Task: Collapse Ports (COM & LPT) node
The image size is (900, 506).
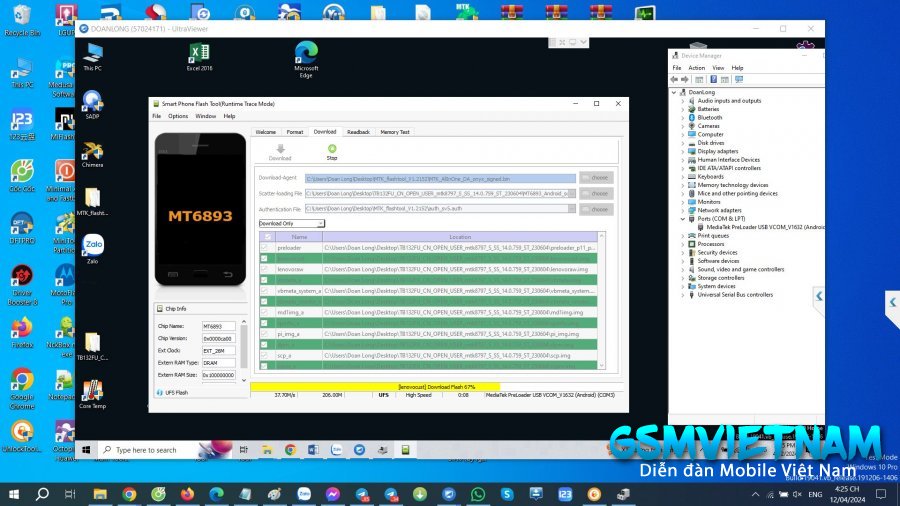Action: click(683, 219)
